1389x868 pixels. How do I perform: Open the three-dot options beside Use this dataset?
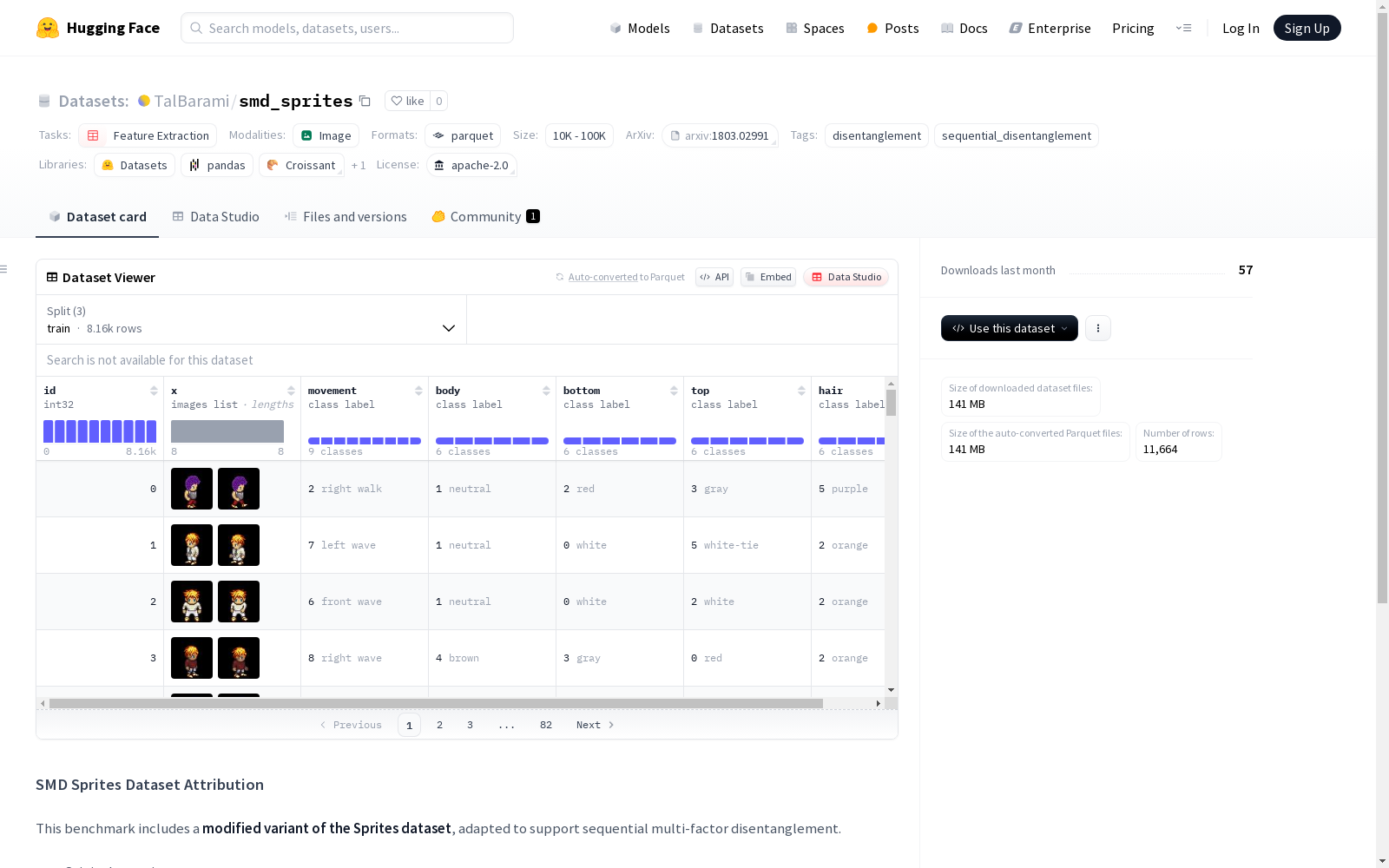(x=1098, y=328)
